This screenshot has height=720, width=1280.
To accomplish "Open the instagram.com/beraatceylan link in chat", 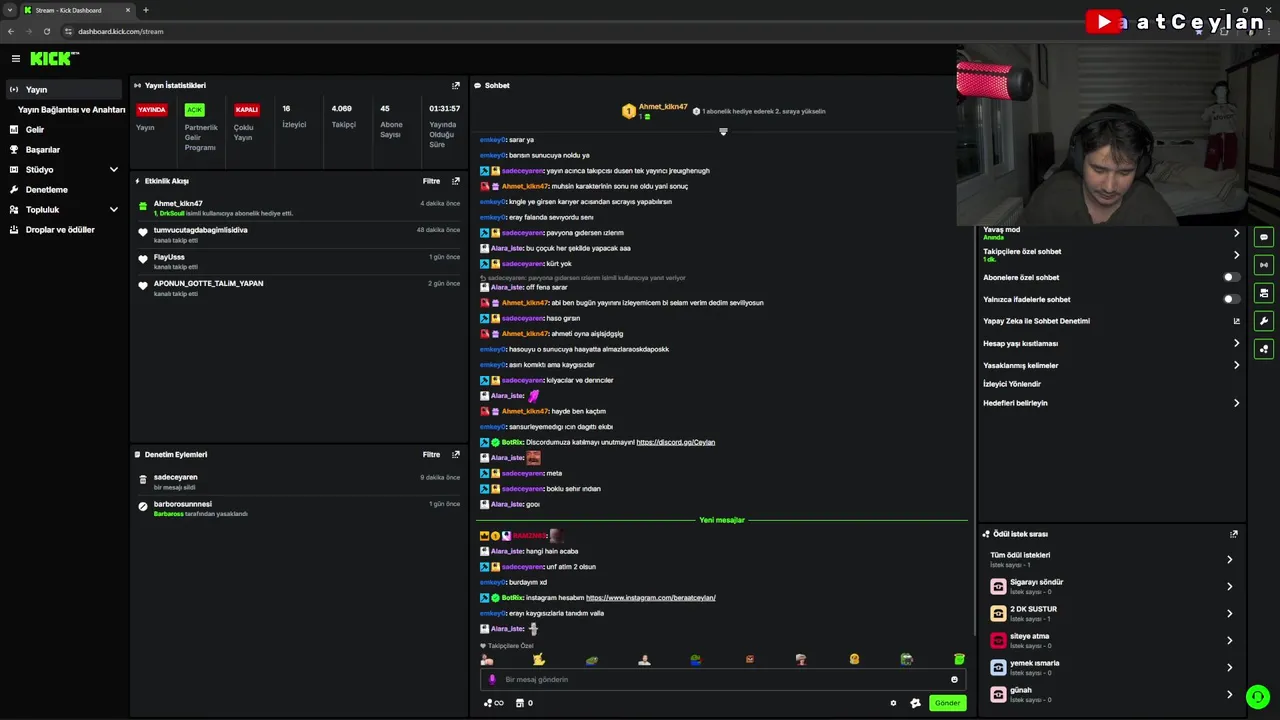I will click(650, 598).
